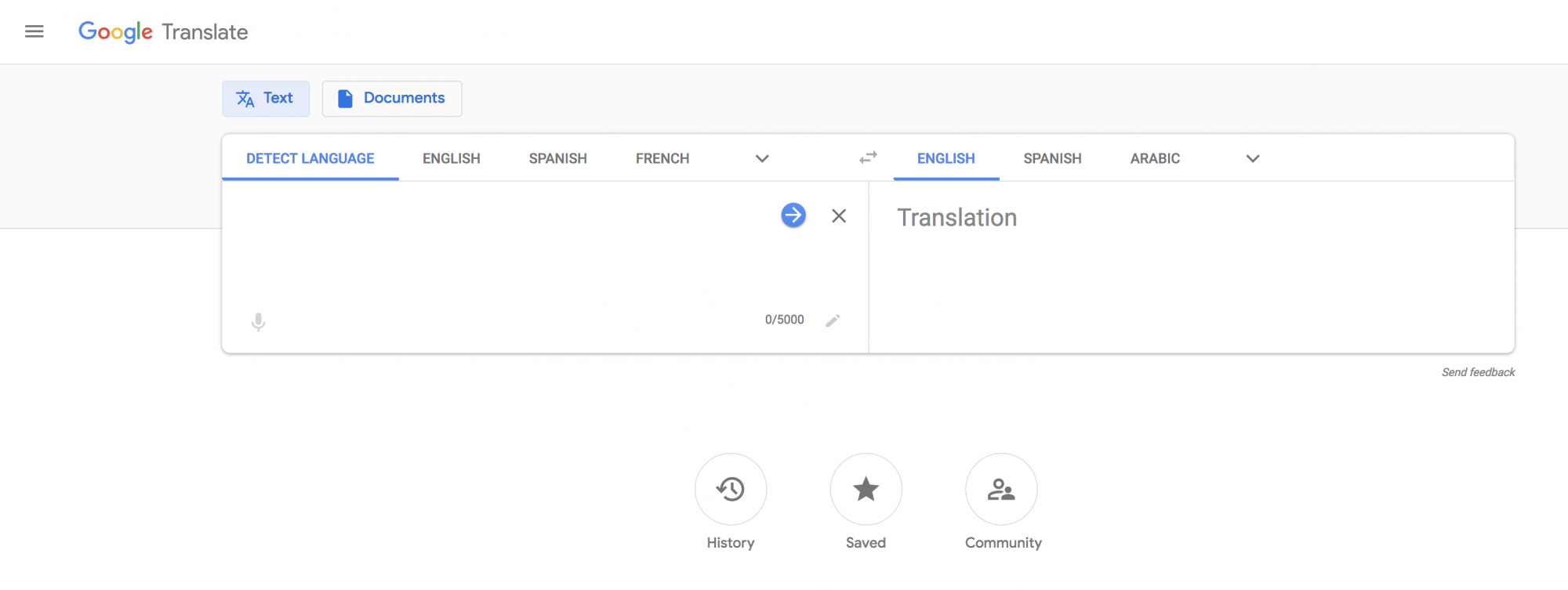Select Arabic as target language
This screenshot has height=590, width=1568.
pos(1155,158)
